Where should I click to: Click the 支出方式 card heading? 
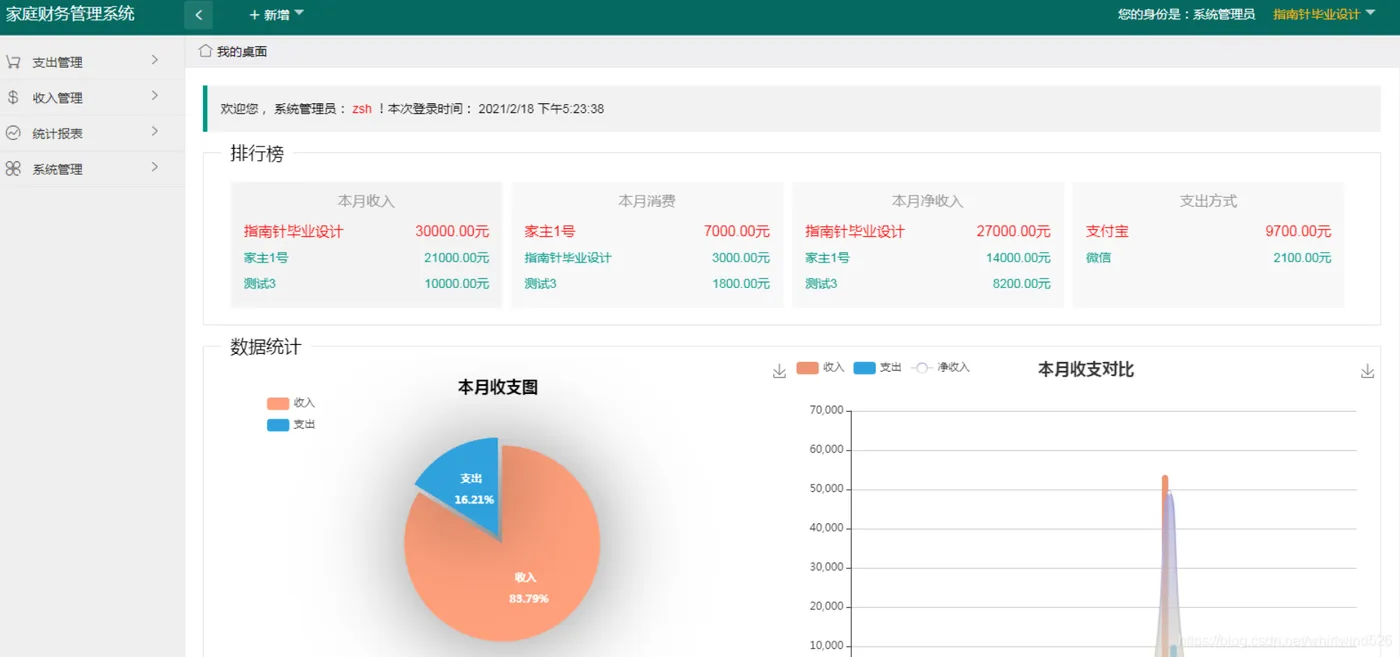point(1208,201)
